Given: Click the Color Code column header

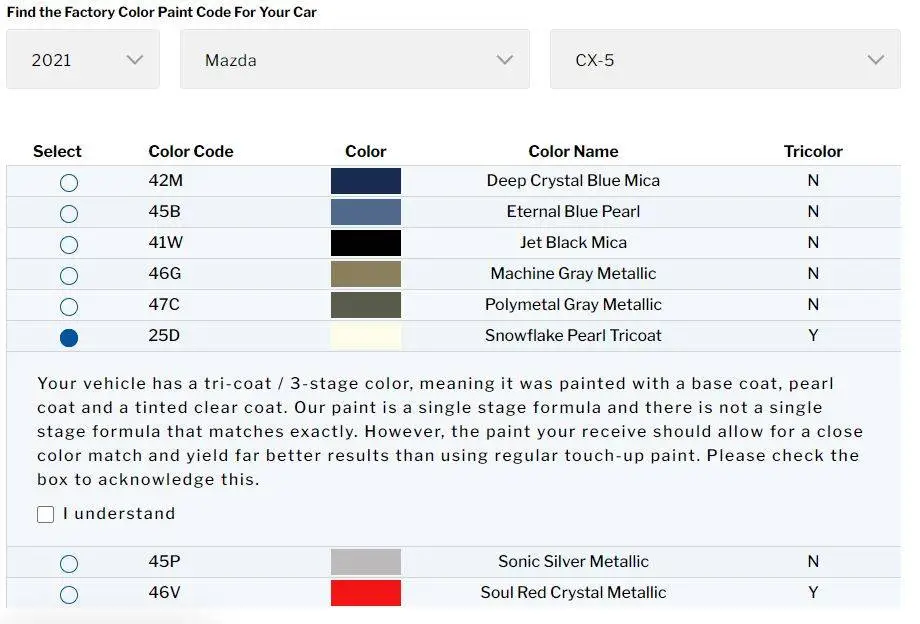Looking at the screenshot, I should (191, 152).
